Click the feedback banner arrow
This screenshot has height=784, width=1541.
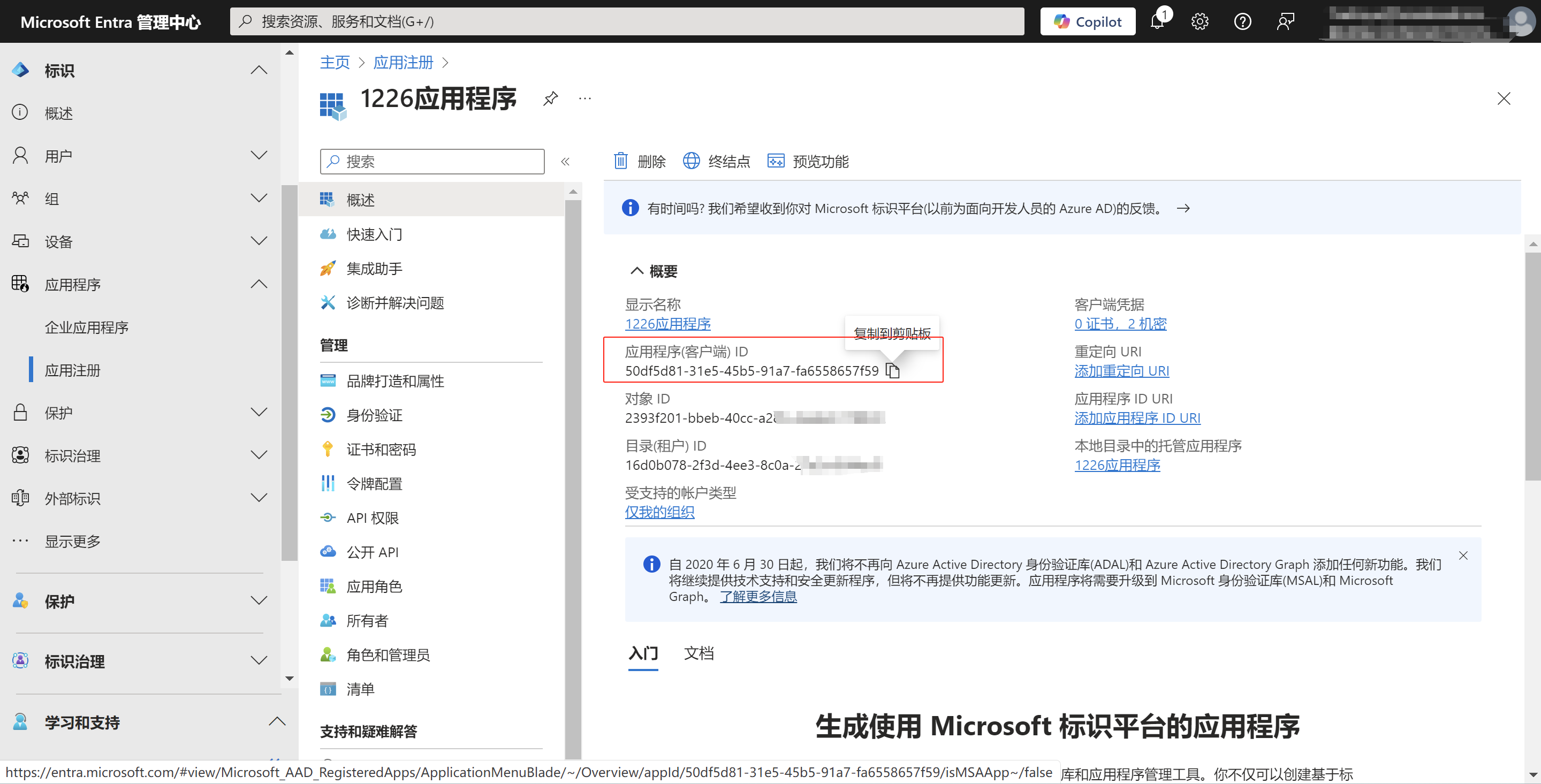[x=1183, y=208]
